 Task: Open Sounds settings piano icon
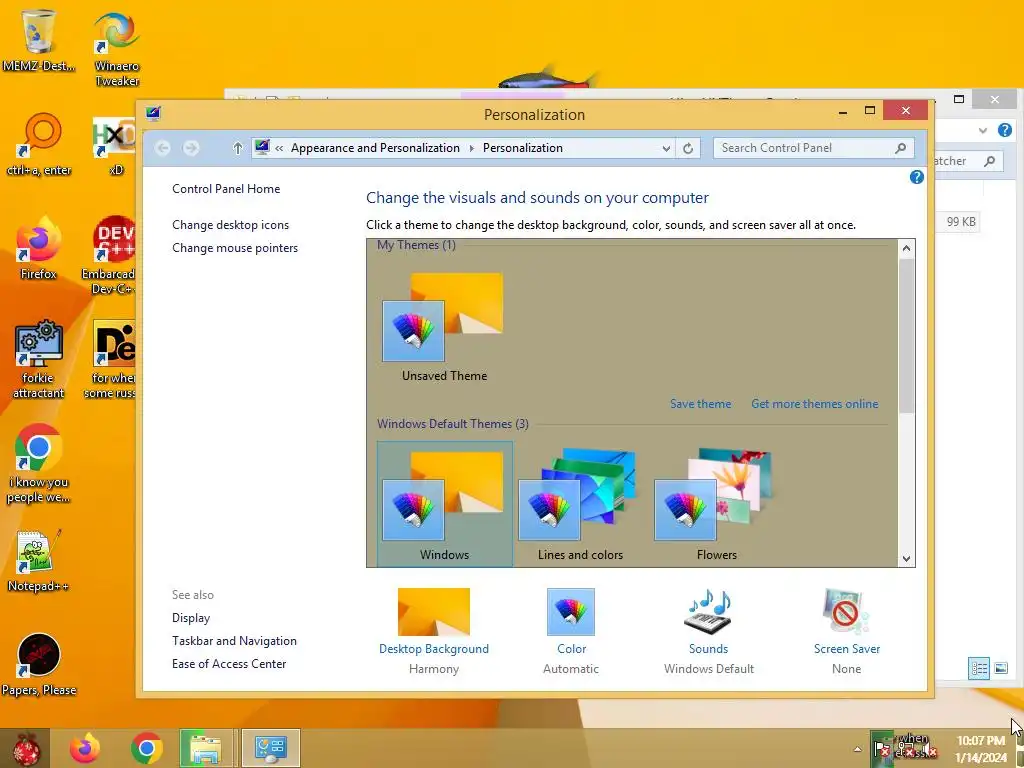[709, 611]
